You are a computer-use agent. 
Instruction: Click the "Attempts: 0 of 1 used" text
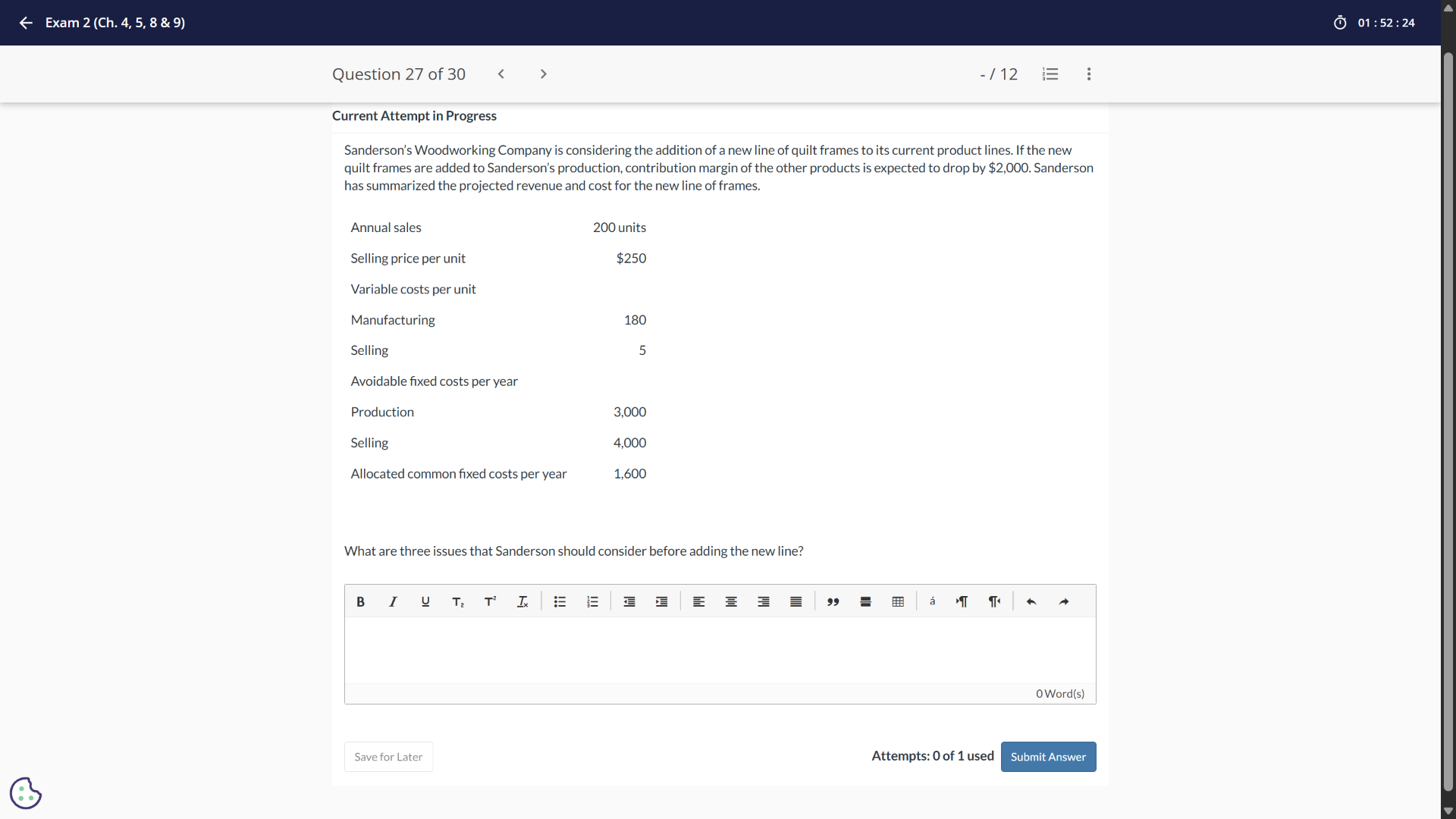coord(933,756)
